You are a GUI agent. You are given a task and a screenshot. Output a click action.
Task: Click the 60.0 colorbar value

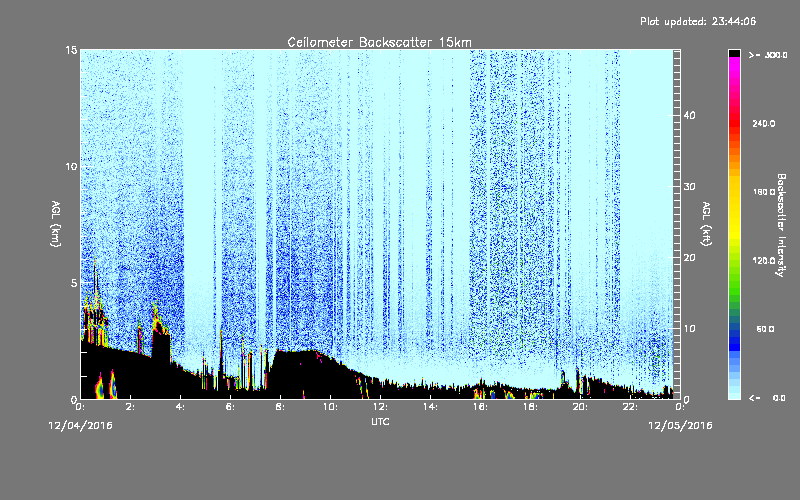[x=765, y=329]
